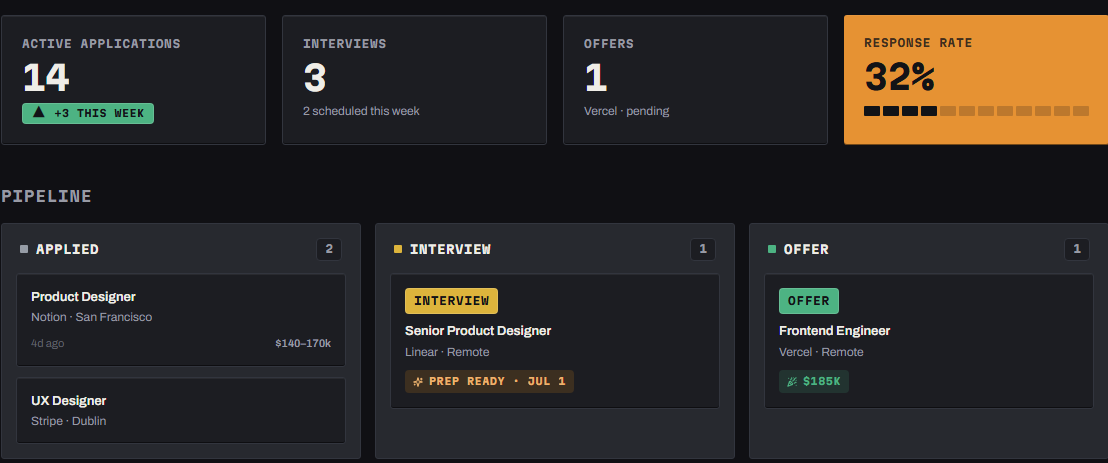1108x463 pixels.
Task: Open the Frontend Engineer Vercel card
Action: tap(929, 341)
